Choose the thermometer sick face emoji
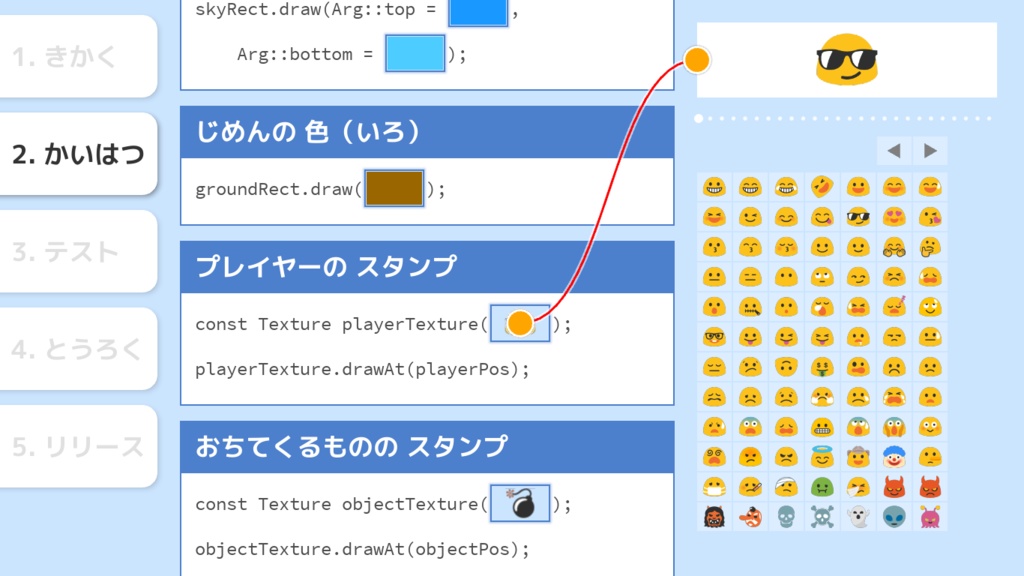1024x576 pixels. pos(750,487)
